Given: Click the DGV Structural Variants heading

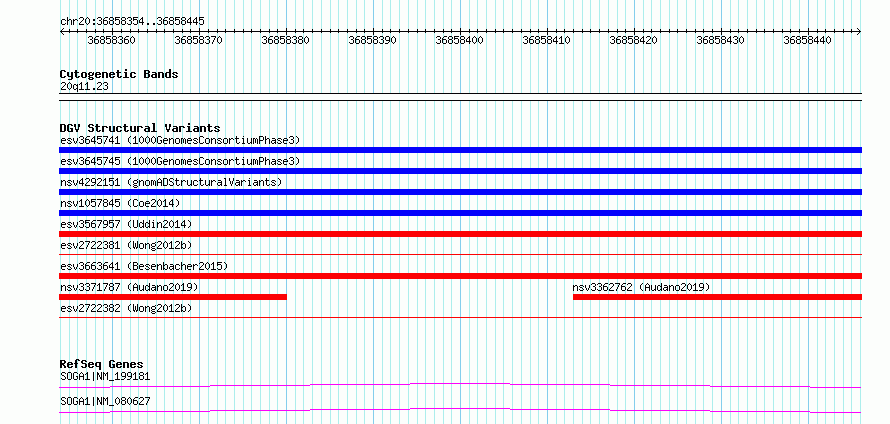Looking at the screenshot, I should [x=140, y=128].
